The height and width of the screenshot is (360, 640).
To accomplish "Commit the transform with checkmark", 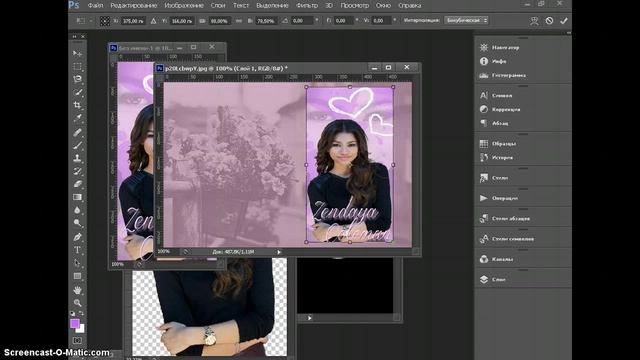I will (x=564, y=21).
